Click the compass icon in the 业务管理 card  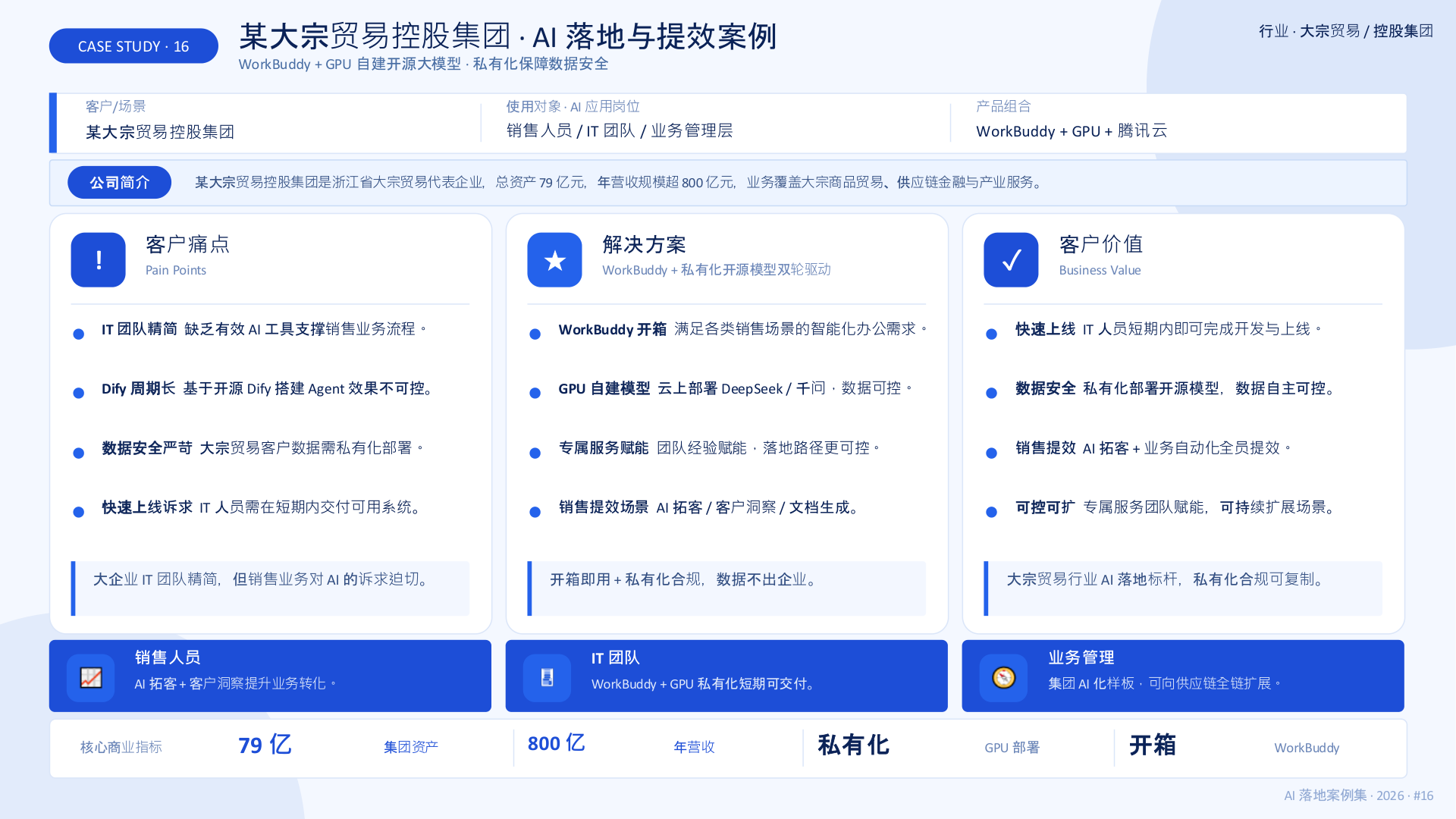(1003, 677)
